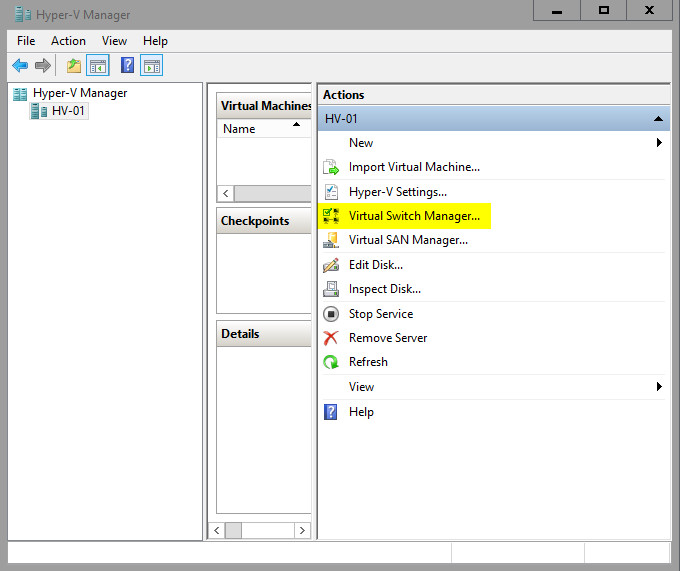The width and height of the screenshot is (680, 571).
Task: Click Inspect Disk... action
Action: tap(385, 289)
